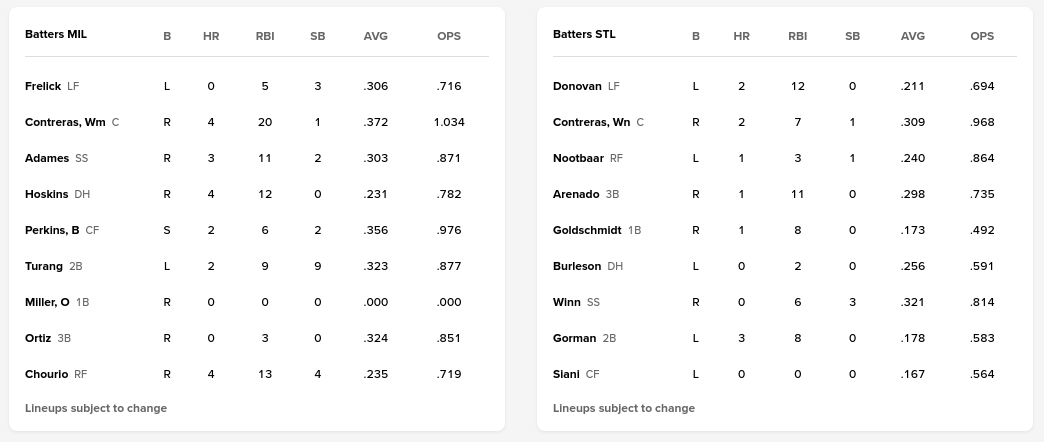Select Nootbaar in the Cardinals batters

[578, 158]
